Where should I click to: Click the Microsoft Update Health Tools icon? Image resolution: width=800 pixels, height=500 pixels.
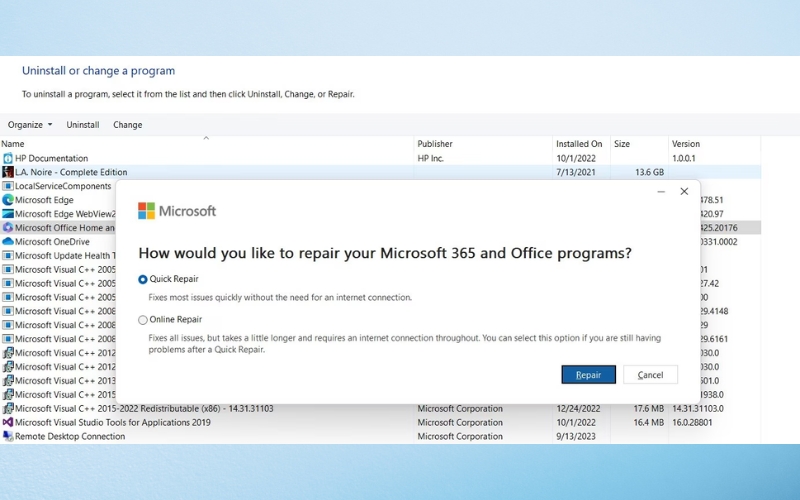coord(8,256)
